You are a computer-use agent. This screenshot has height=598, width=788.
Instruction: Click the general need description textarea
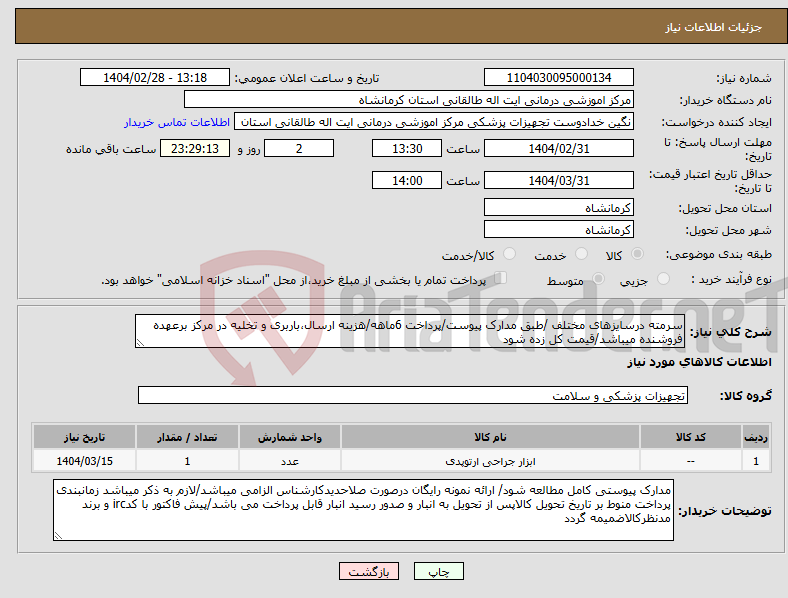[410, 332]
